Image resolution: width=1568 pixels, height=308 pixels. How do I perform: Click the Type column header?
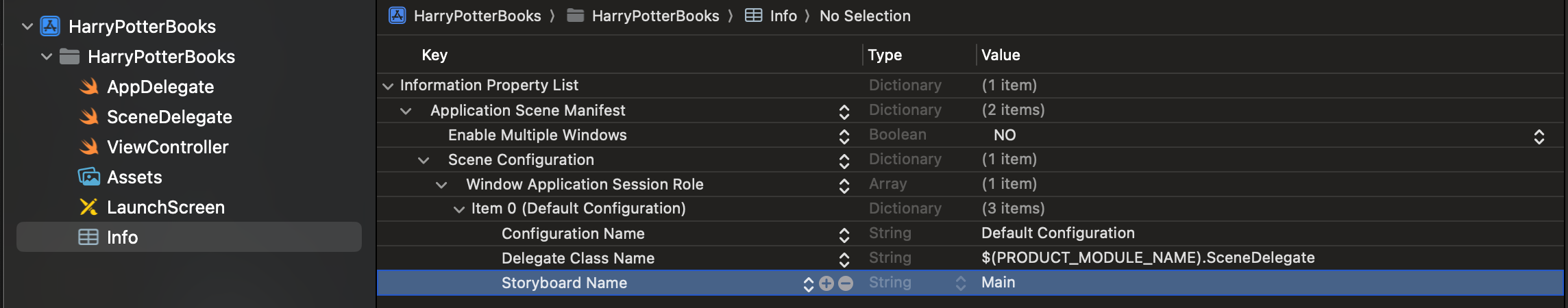coord(885,55)
